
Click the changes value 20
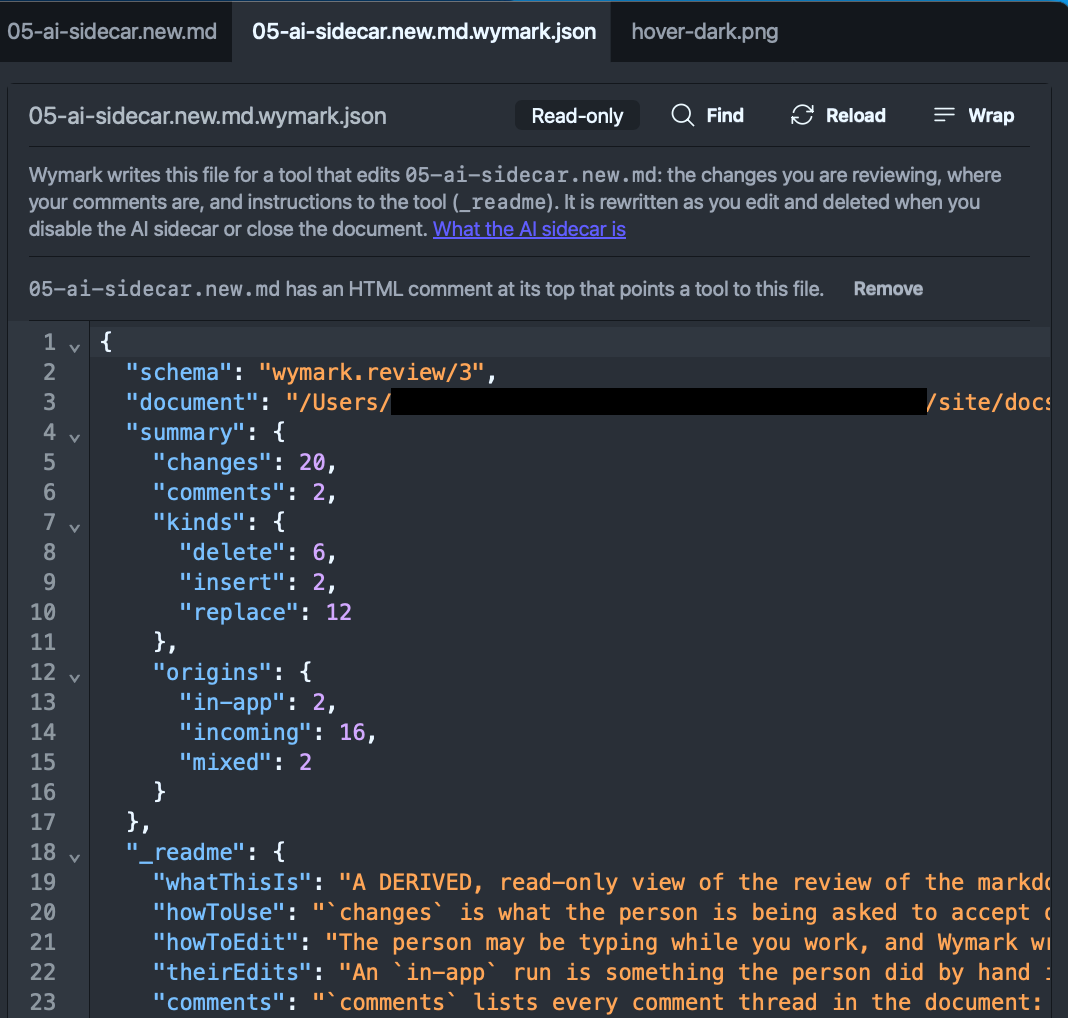313,462
